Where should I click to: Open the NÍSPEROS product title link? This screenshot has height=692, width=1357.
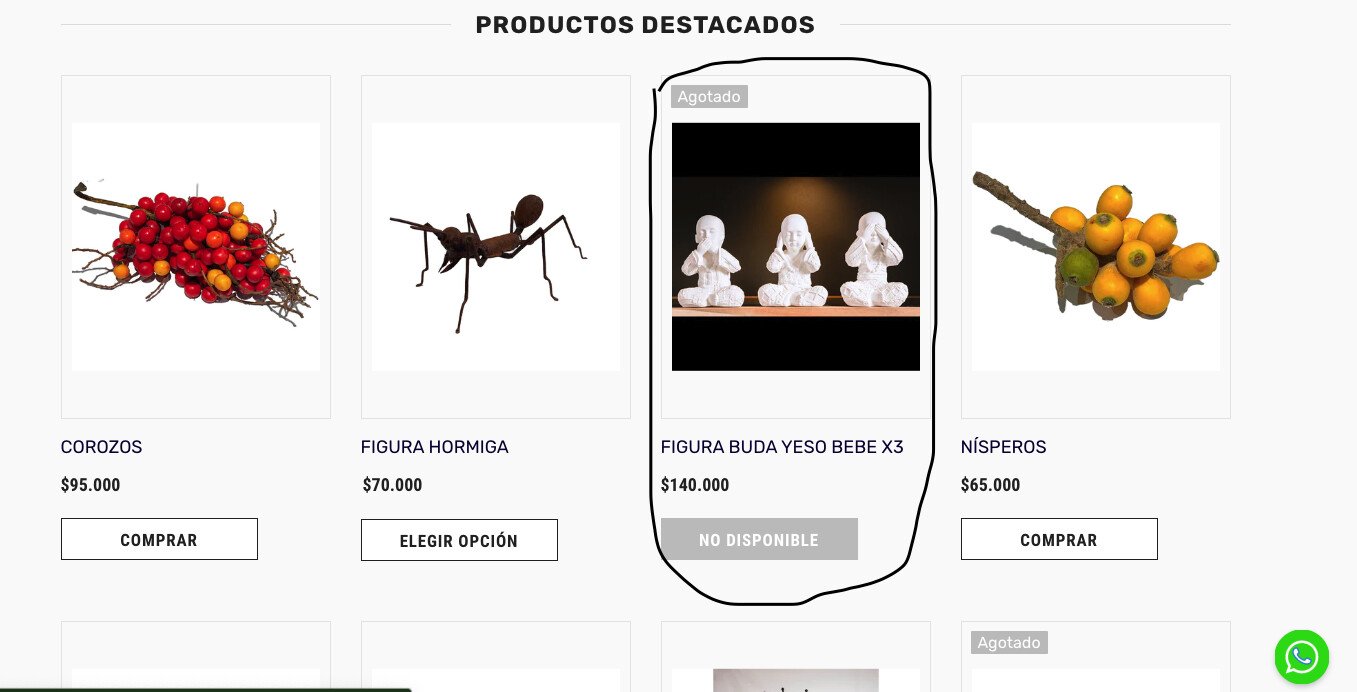[x=1003, y=447]
